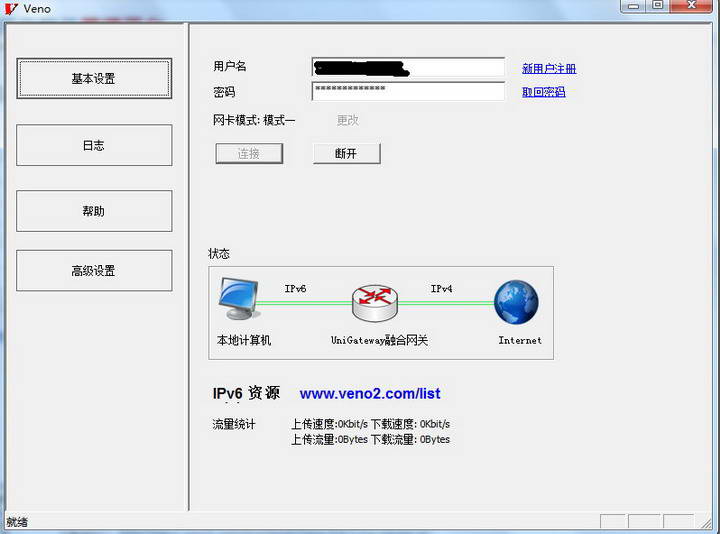Click the 状态 status heading
This screenshot has width=720, height=534.
coord(219,253)
